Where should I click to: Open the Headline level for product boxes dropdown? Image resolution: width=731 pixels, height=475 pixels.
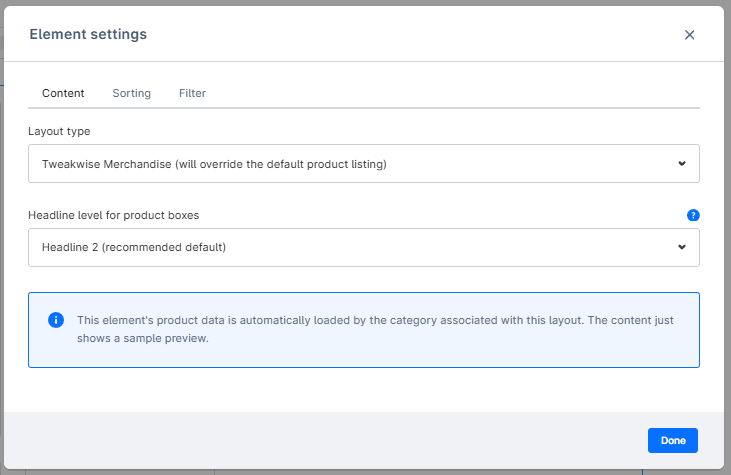pyautogui.click(x=364, y=248)
